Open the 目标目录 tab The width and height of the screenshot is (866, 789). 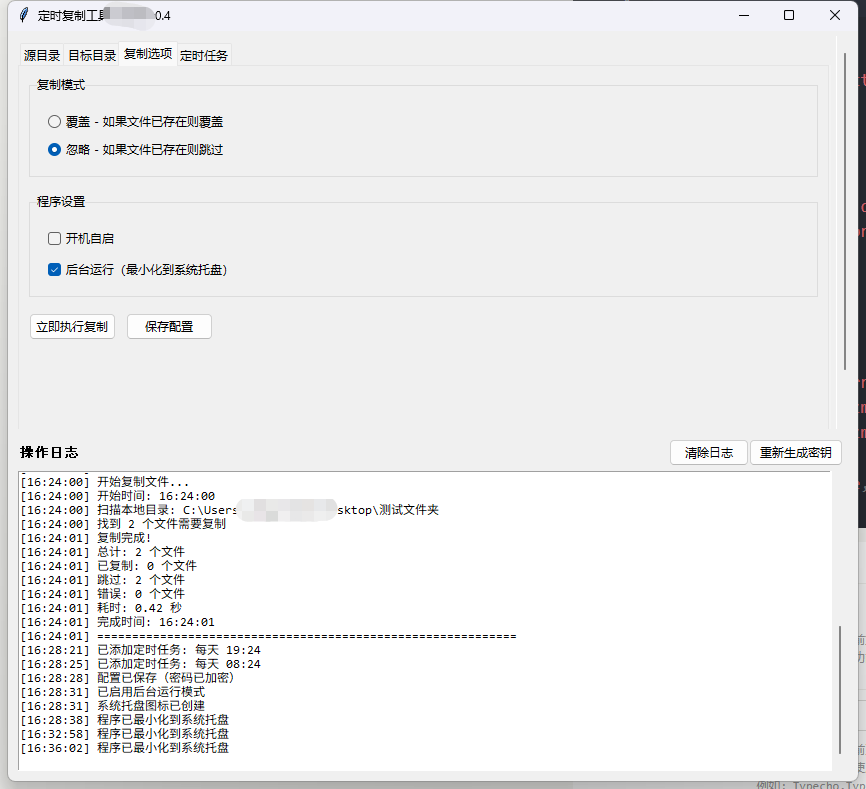(92, 56)
